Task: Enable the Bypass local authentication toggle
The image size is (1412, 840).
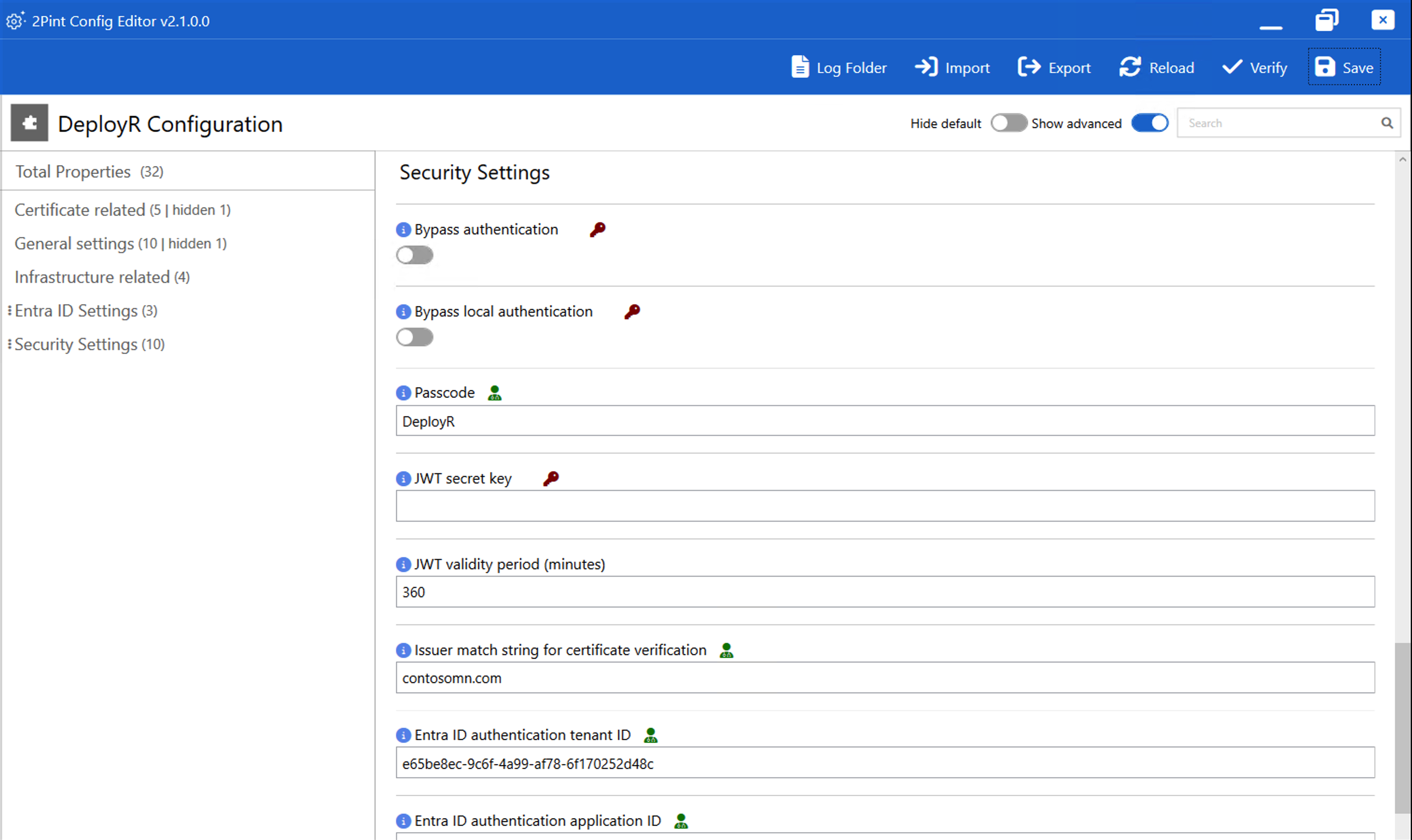Action: tap(415, 337)
